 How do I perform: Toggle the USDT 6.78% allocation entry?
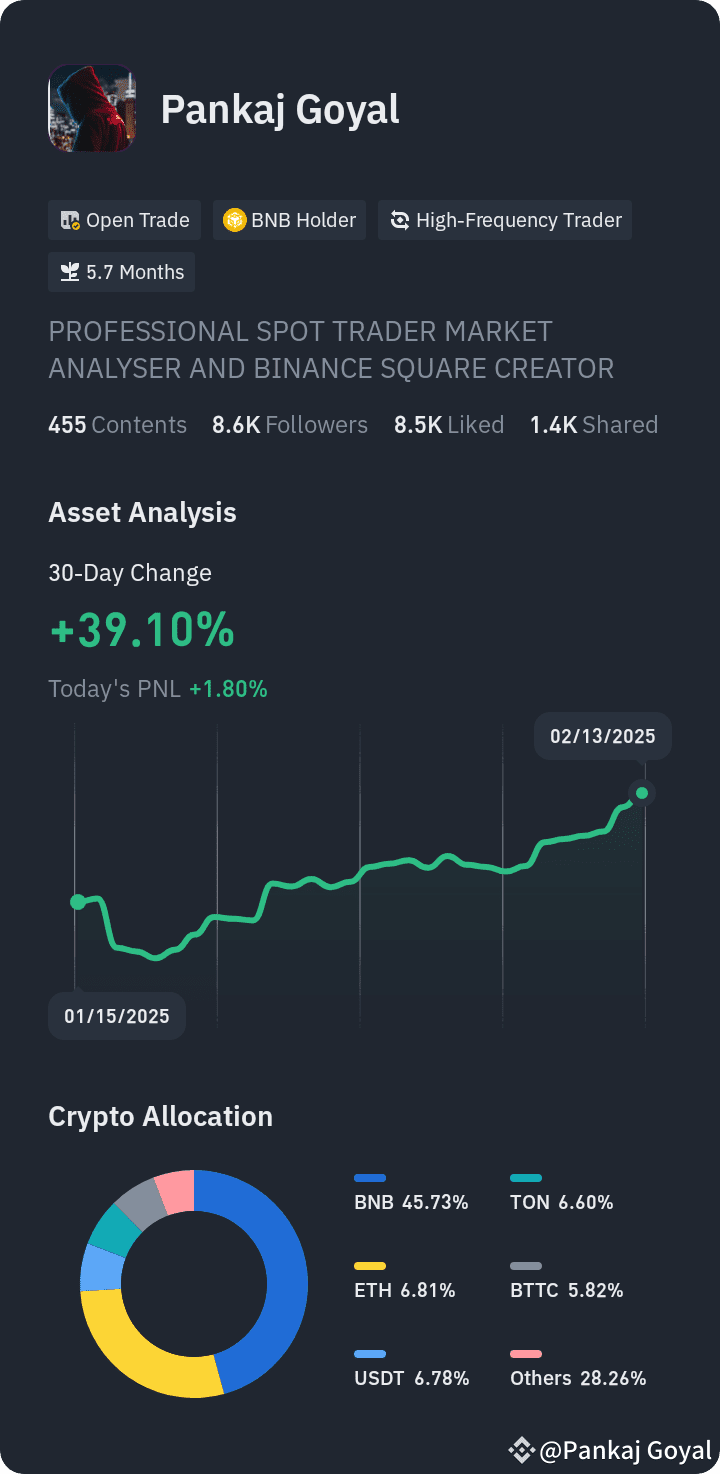pyautogui.click(x=412, y=1378)
